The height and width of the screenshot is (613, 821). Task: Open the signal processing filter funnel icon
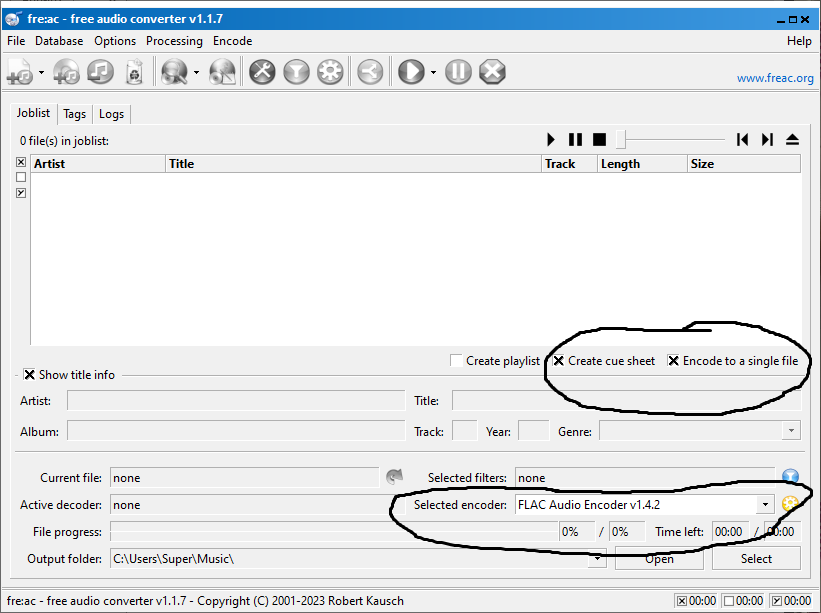(296, 72)
